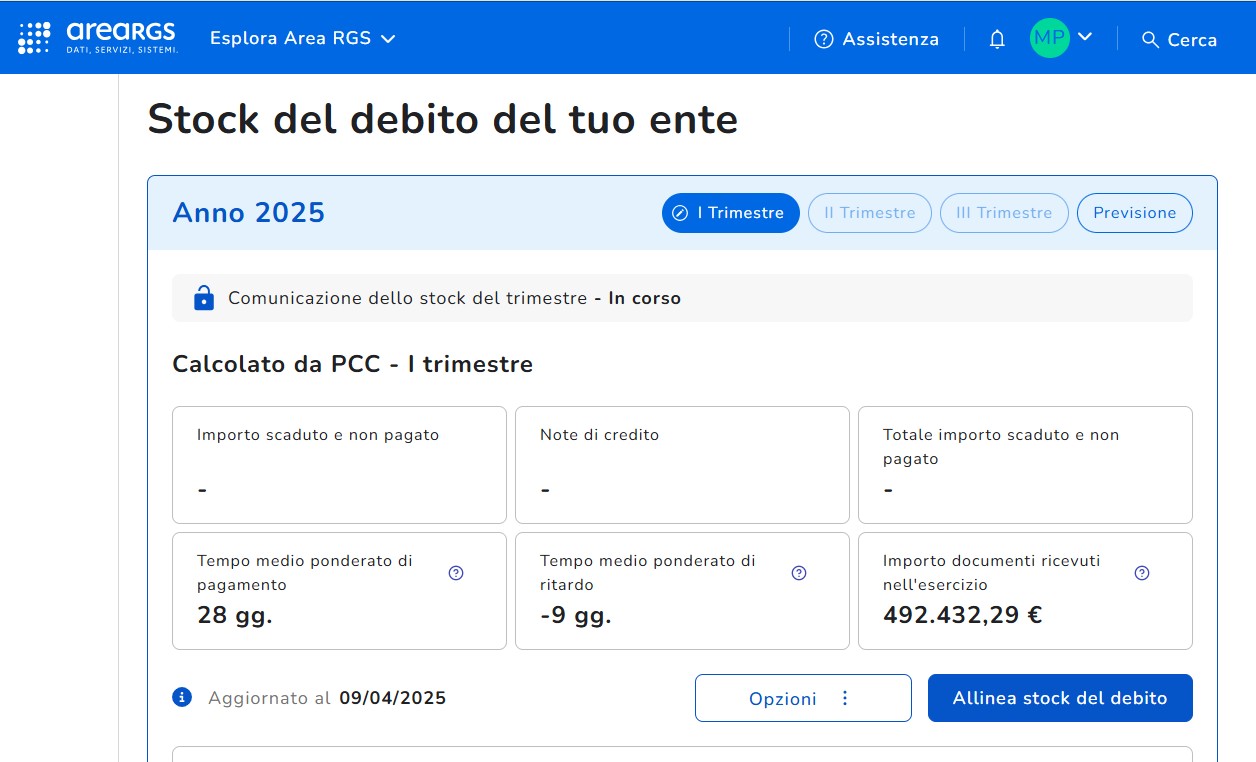Click the info icon beside Aggiornato al
This screenshot has height=762, width=1256.
click(182, 697)
